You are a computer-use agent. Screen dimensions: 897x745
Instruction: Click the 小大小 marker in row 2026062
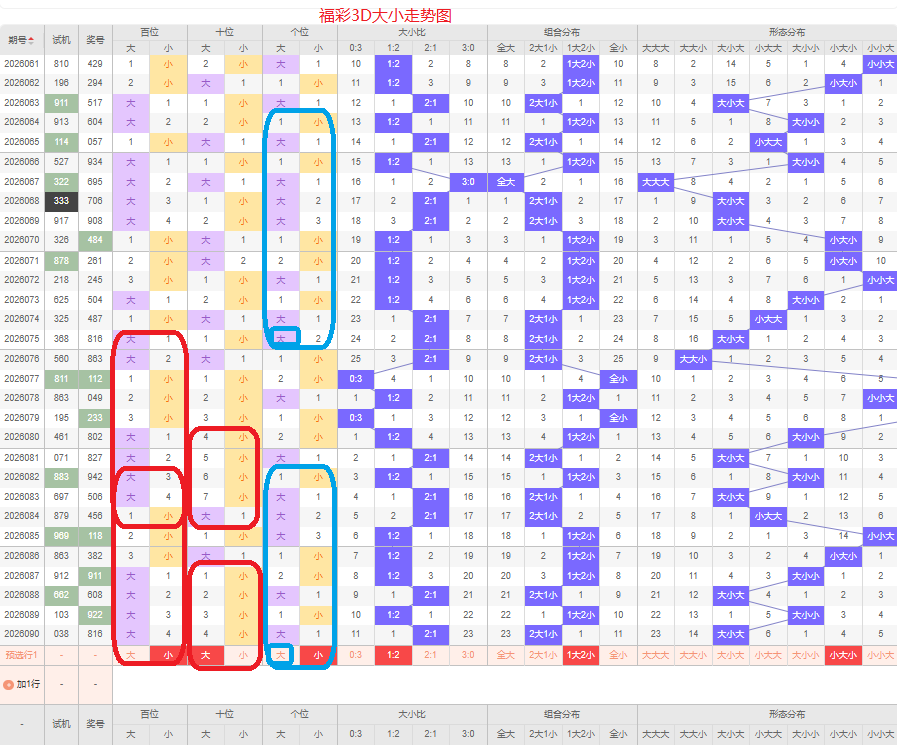click(843, 83)
